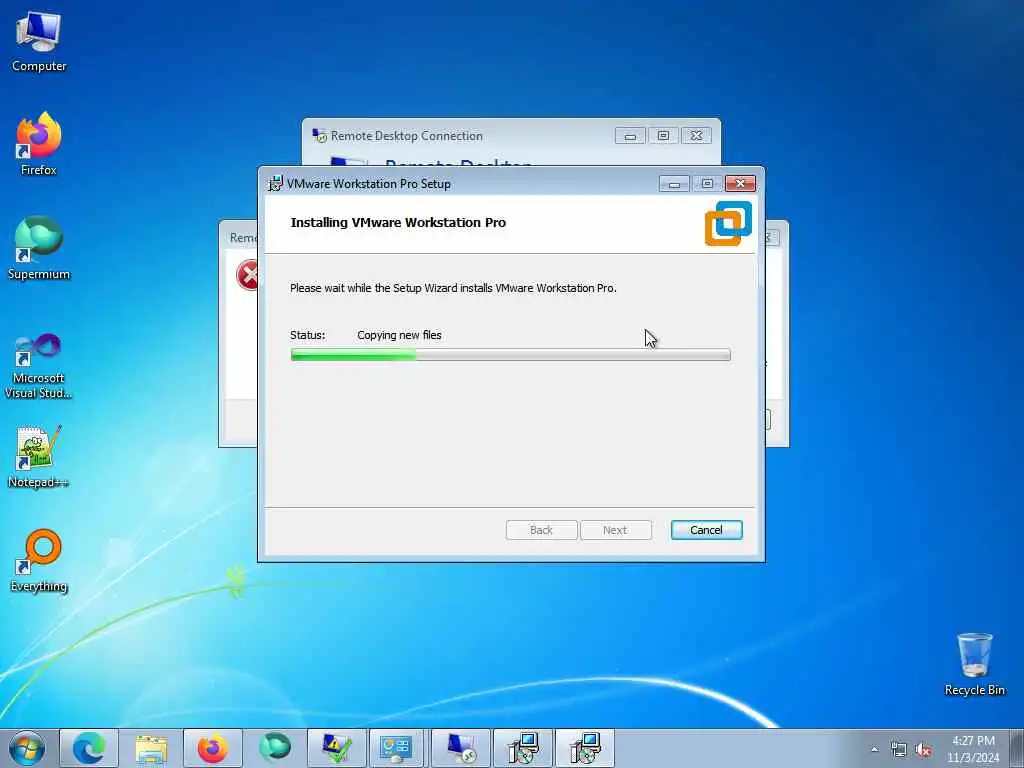This screenshot has width=1024, height=768.
Task: Click the red error icon in background dialog
Action: click(248, 275)
